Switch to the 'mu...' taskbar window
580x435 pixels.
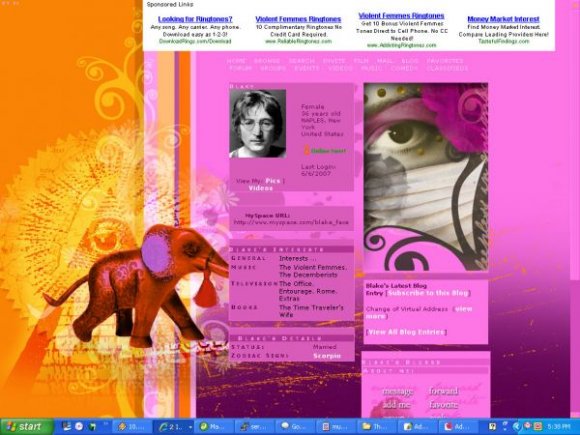click(x=335, y=427)
